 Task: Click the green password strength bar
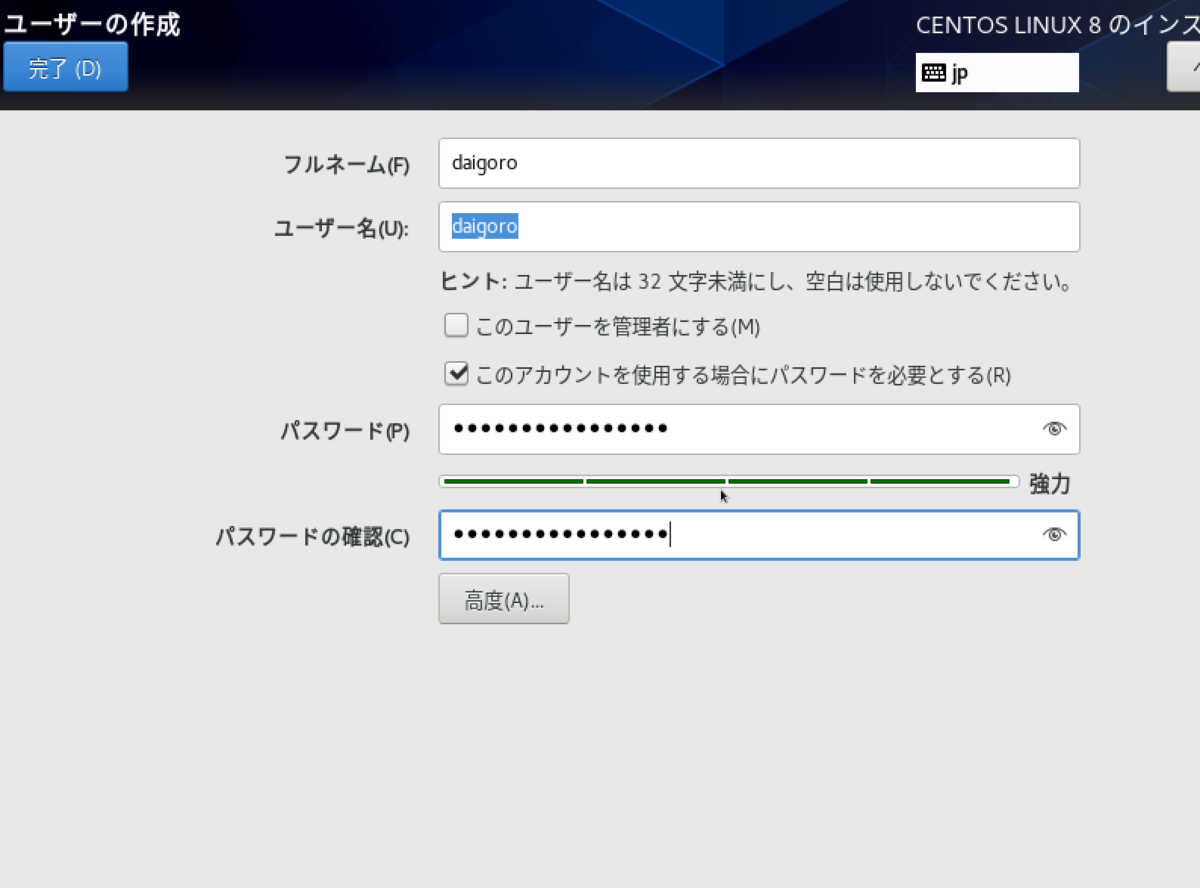(727, 481)
